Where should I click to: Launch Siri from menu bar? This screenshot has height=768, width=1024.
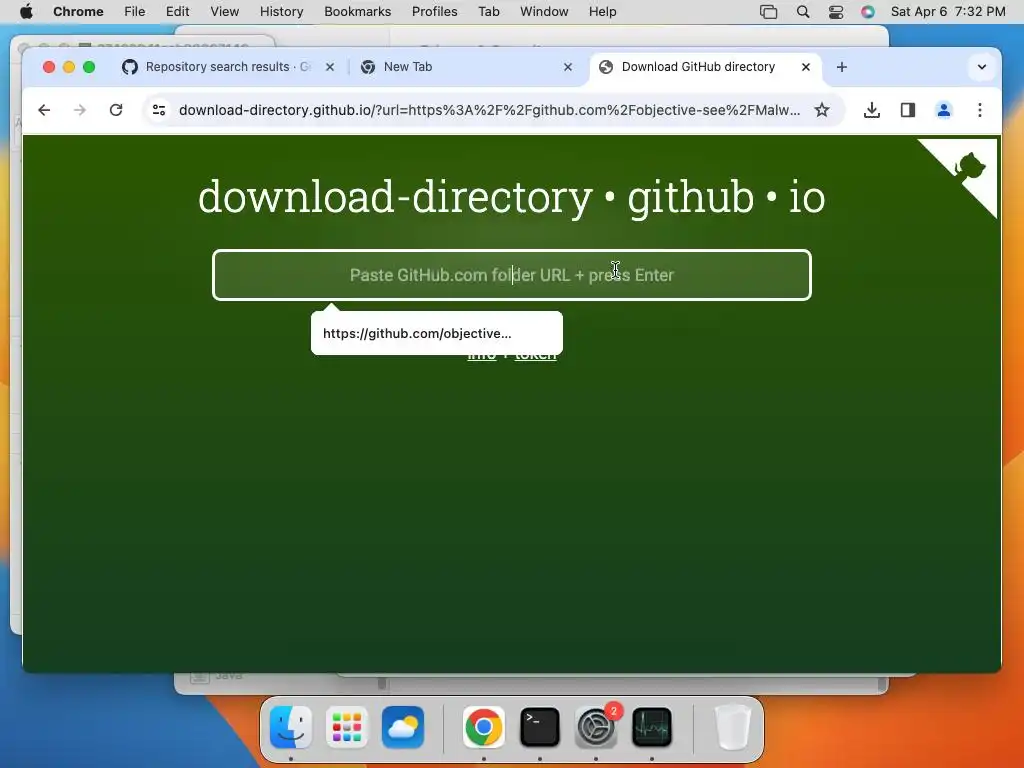click(868, 12)
